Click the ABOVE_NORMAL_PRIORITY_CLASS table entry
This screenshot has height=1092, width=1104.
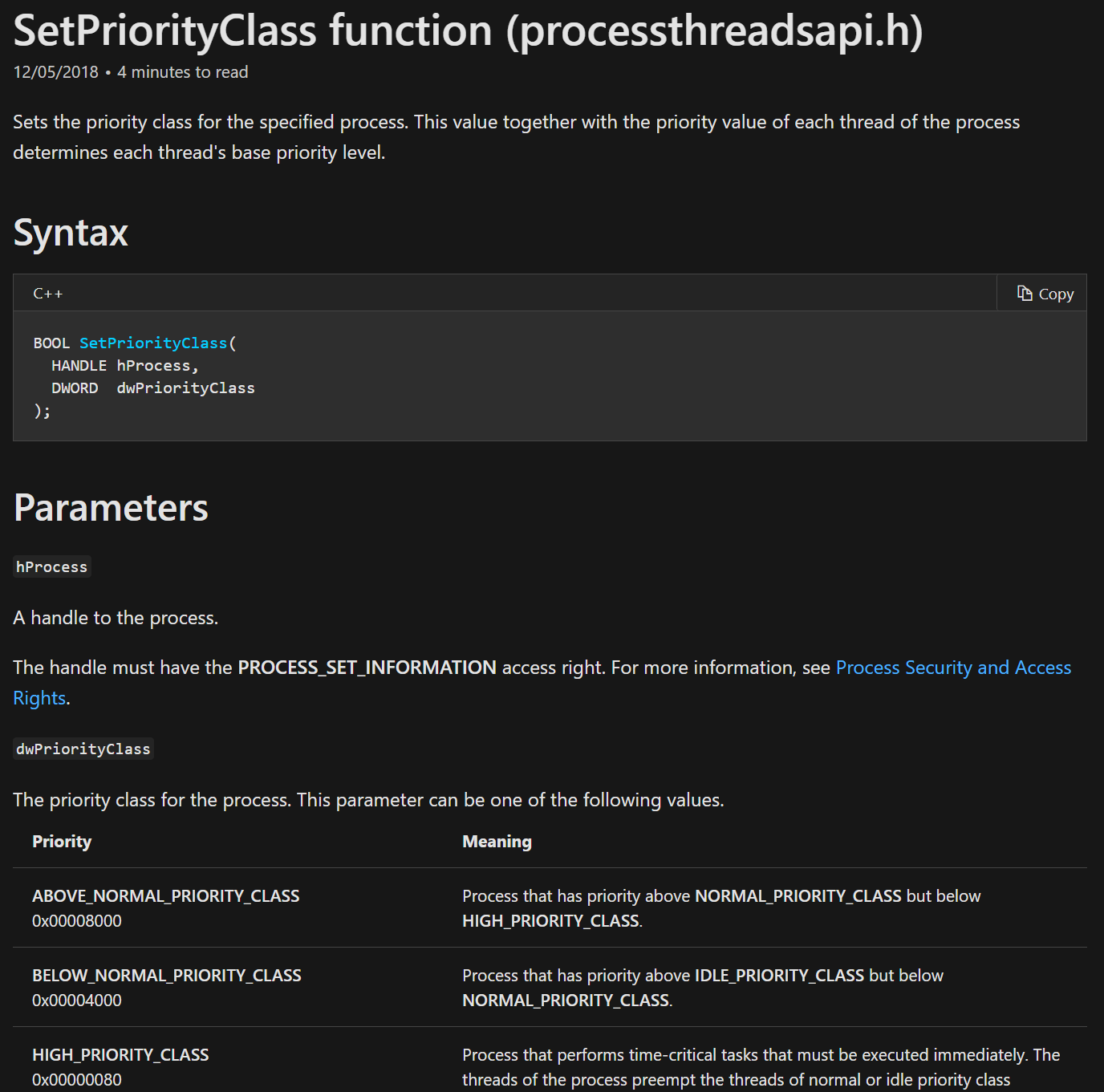165,895
